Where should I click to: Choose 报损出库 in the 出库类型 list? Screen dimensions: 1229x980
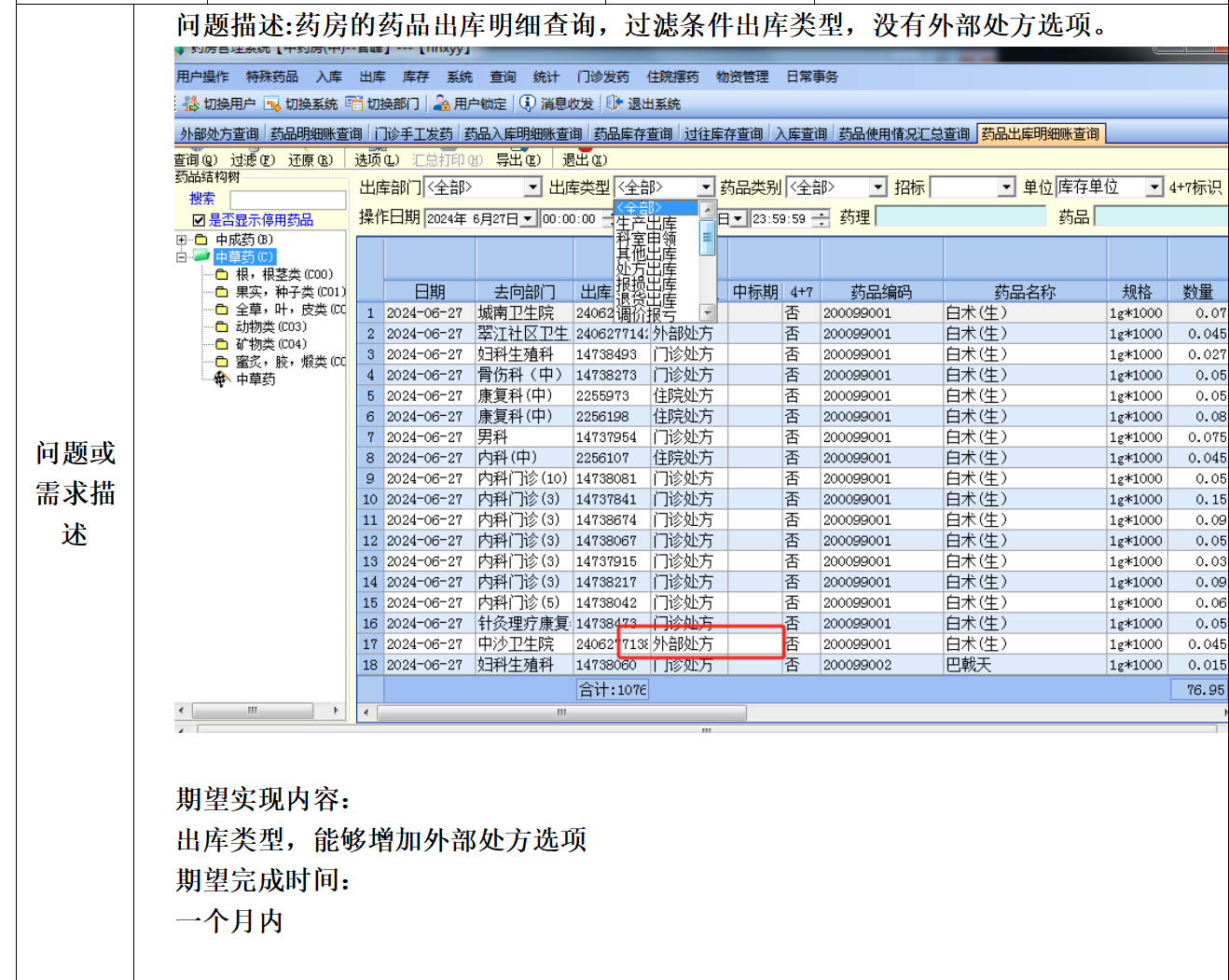656,283
